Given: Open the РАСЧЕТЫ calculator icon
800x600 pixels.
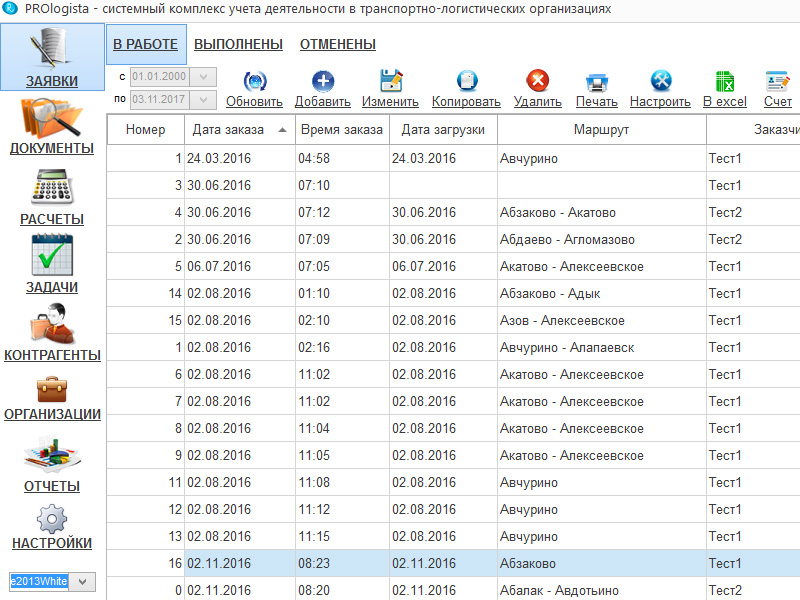Looking at the screenshot, I should click(52, 187).
